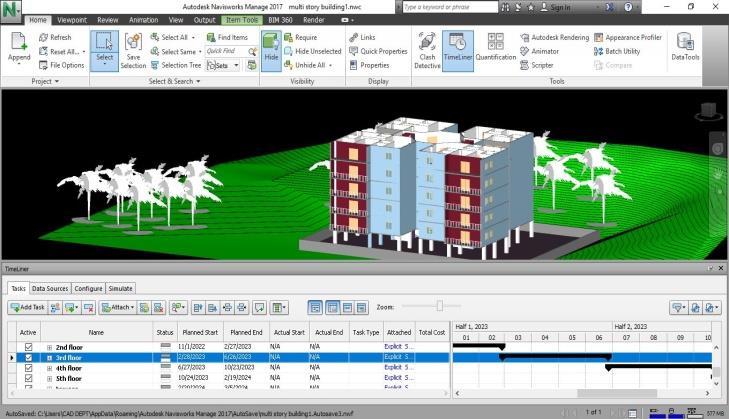Open the Select All dropdown
This screenshot has width=729, height=419.
coord(193,37)
